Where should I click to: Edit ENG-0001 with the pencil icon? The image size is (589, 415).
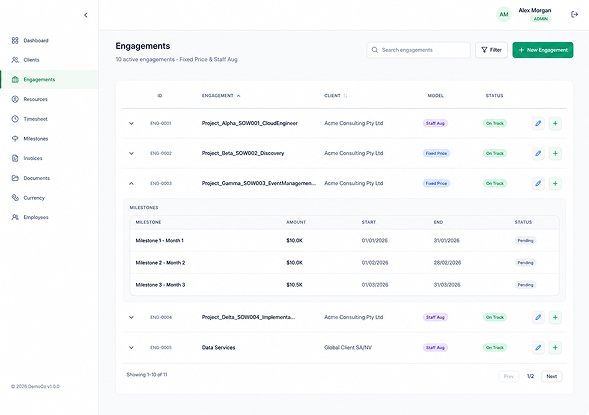[538, 123]
